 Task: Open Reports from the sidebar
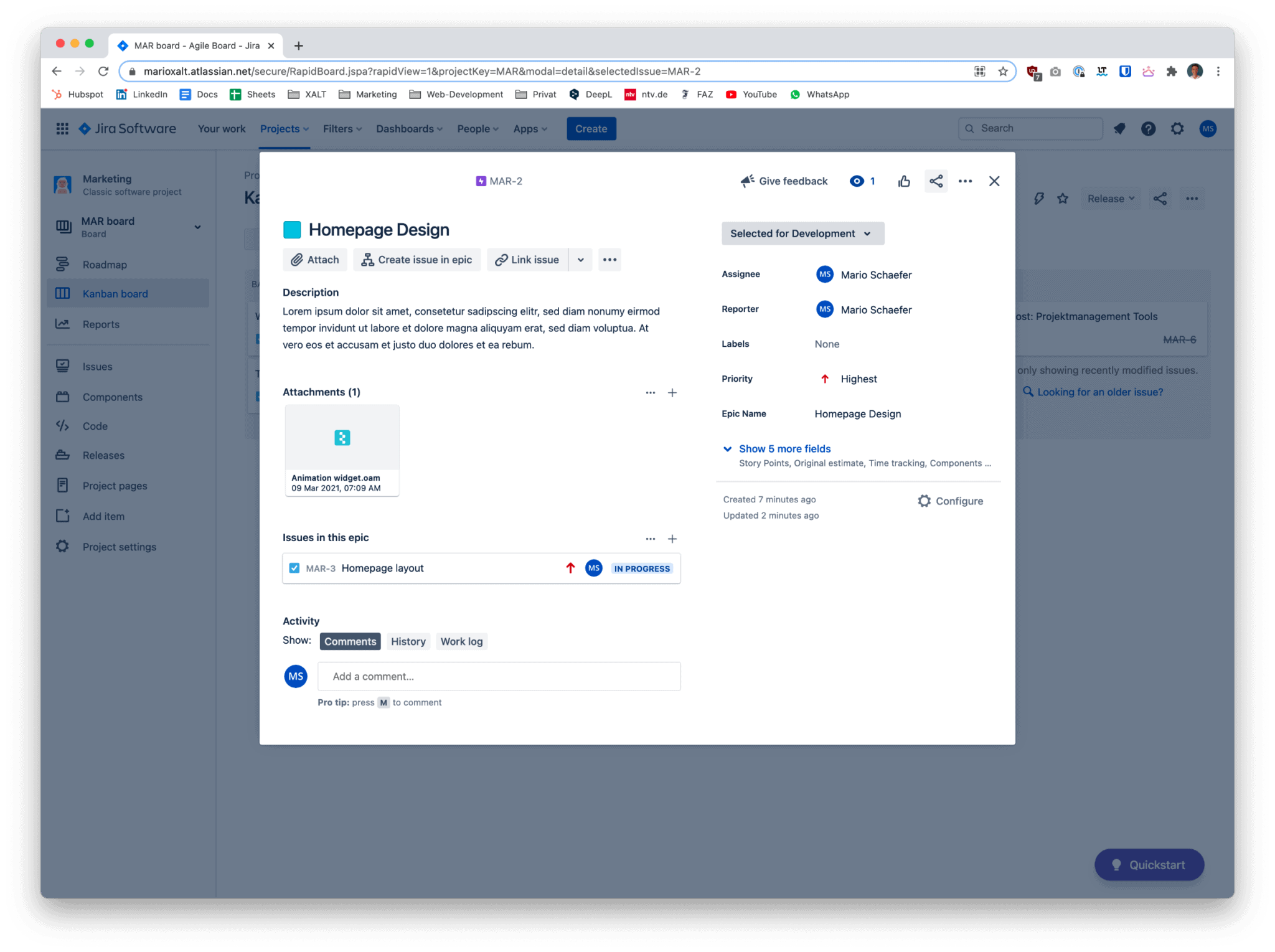(101, 324)
